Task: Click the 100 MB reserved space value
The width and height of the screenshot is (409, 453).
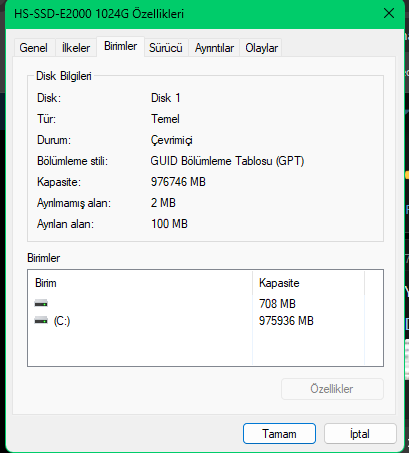Action: click(170, 224)
